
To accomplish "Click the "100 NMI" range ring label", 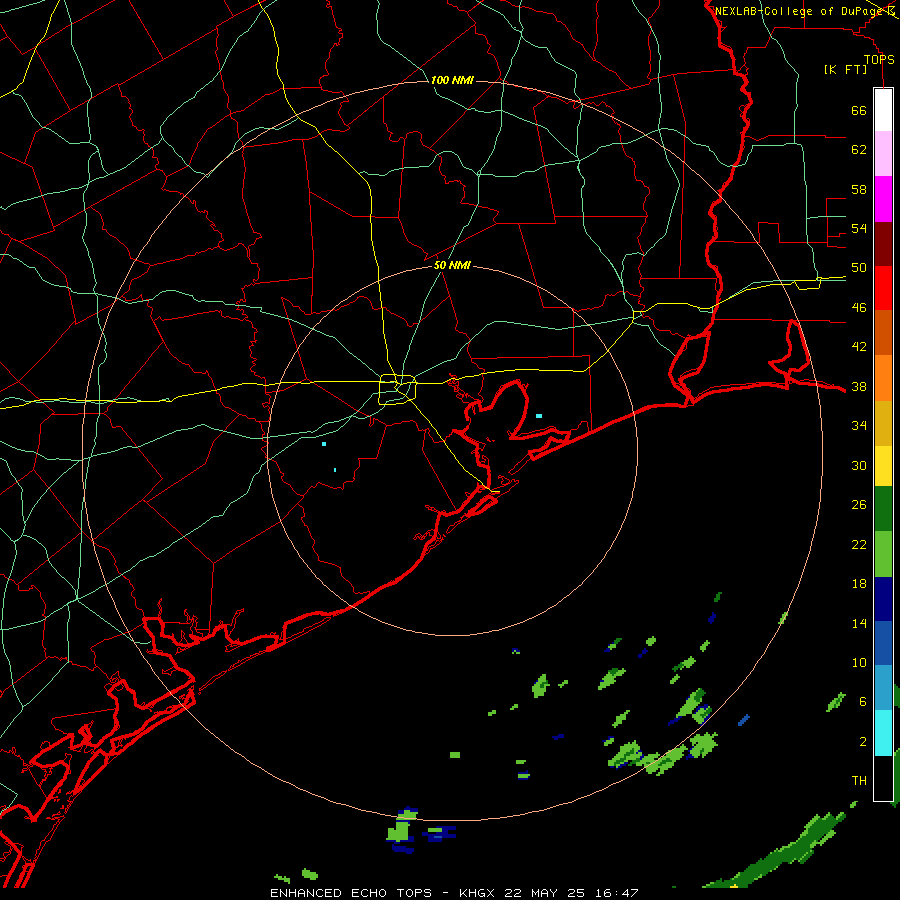I will [x=452, y=80].
